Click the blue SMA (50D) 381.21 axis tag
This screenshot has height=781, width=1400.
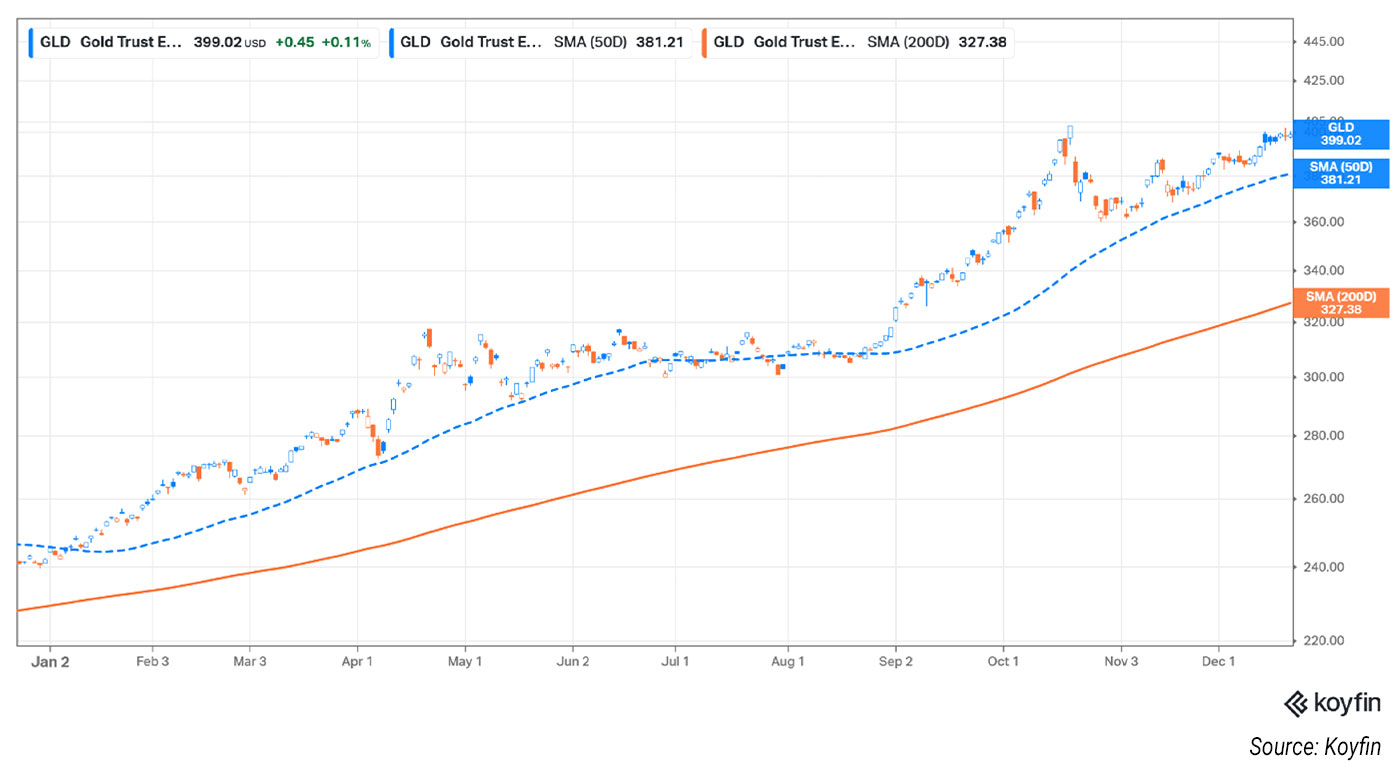pos(1340,173)
